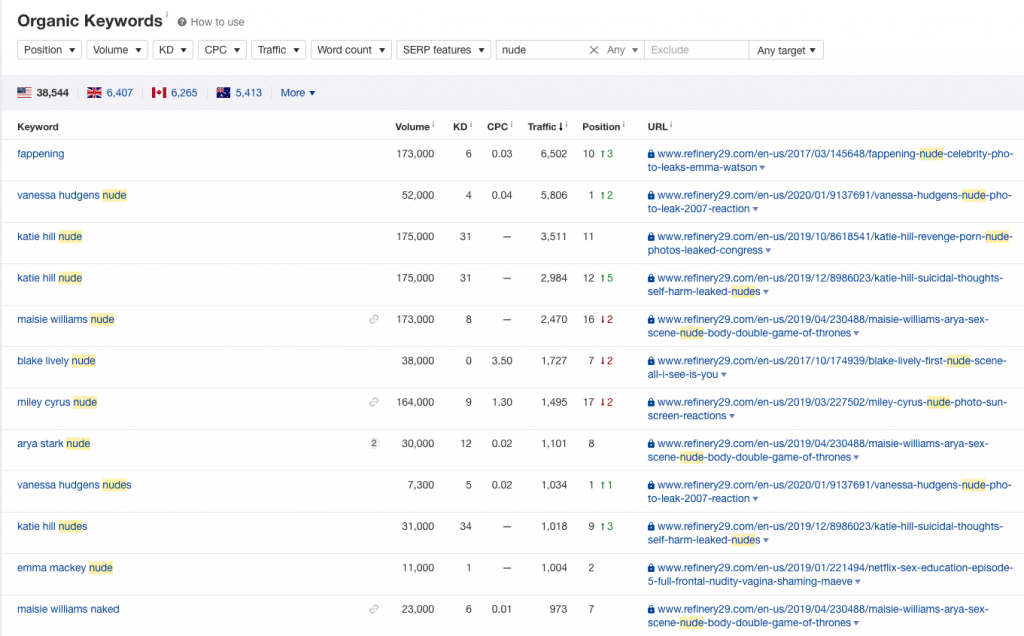Open the SERP features filter dropdown
The image size is (1024, 636).
click(x=443, y=50)
